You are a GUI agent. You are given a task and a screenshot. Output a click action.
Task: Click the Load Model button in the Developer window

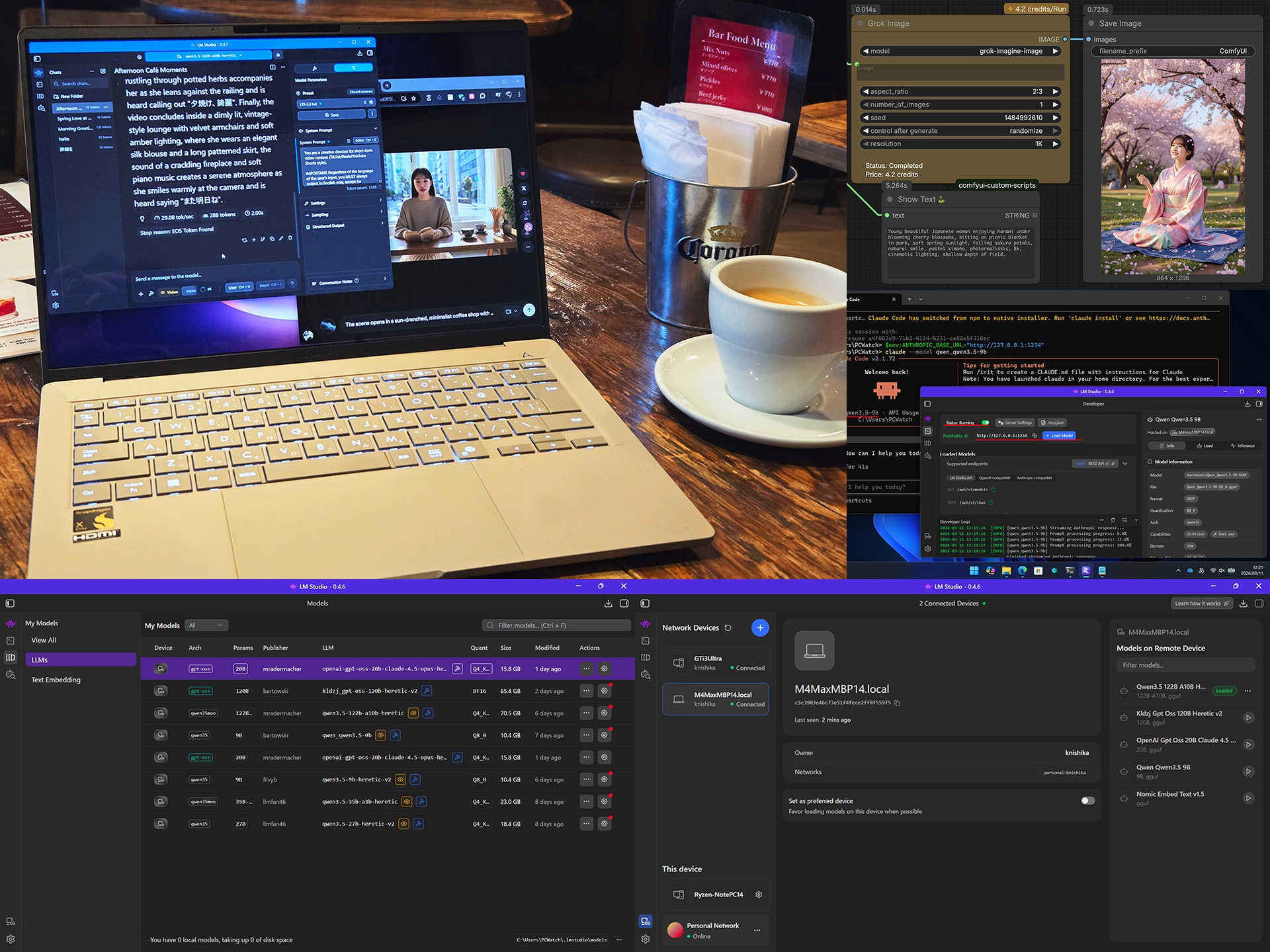[1059, 436]
